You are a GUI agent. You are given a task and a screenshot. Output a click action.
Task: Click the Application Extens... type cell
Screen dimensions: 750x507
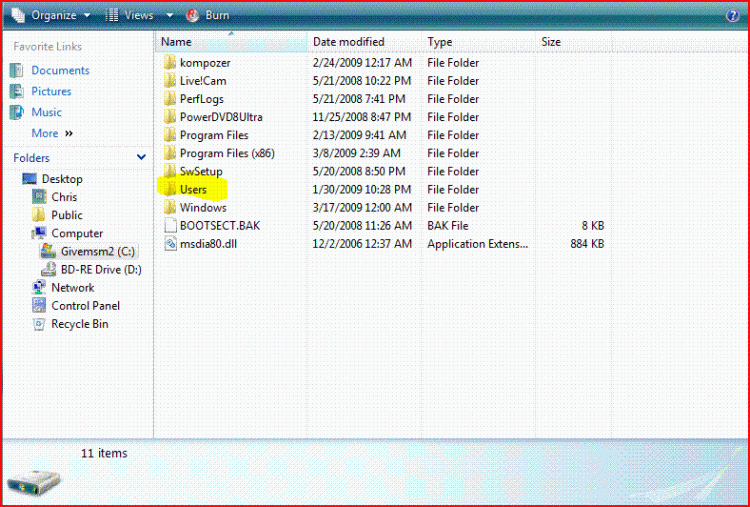(x=477, y=244)
